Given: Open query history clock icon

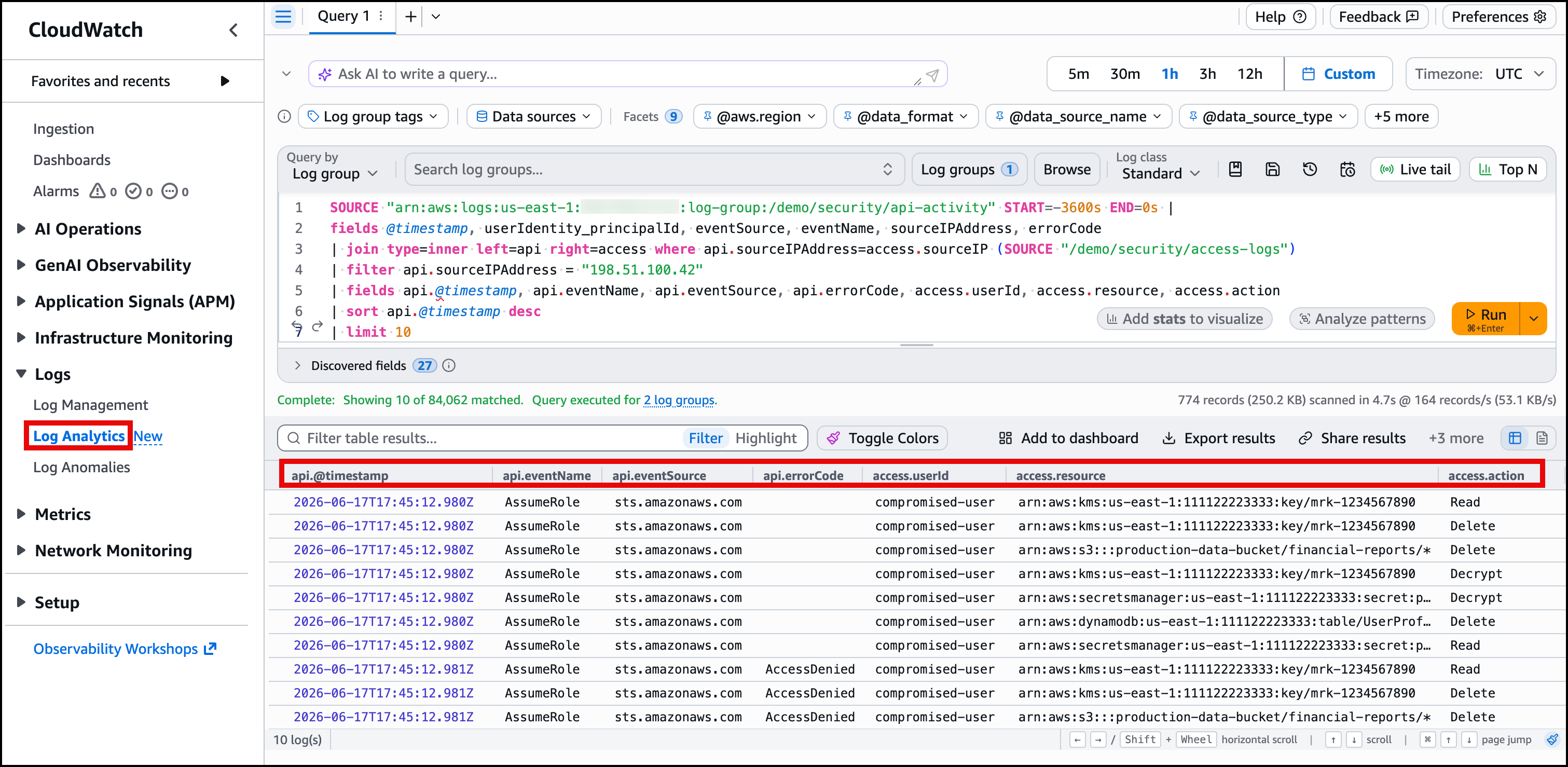Looking at the screenshot, I should (x=1309, y=169).
